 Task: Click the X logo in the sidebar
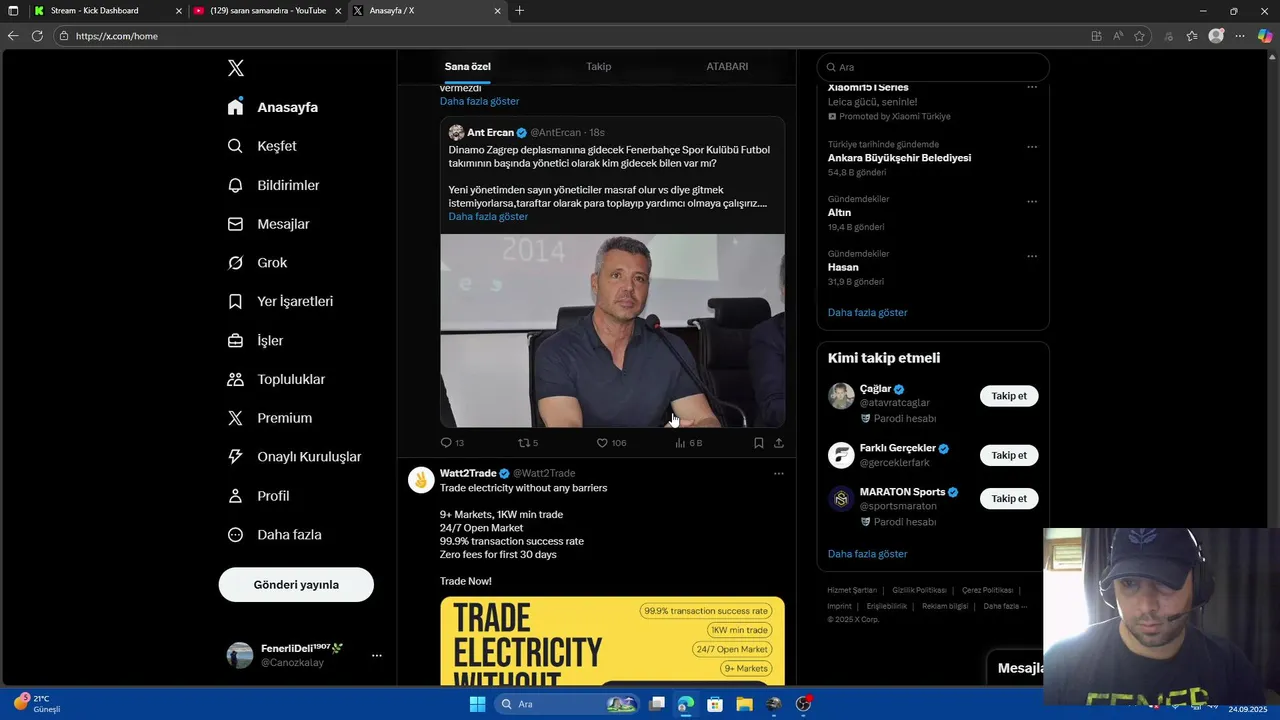[x=236, y=68]
